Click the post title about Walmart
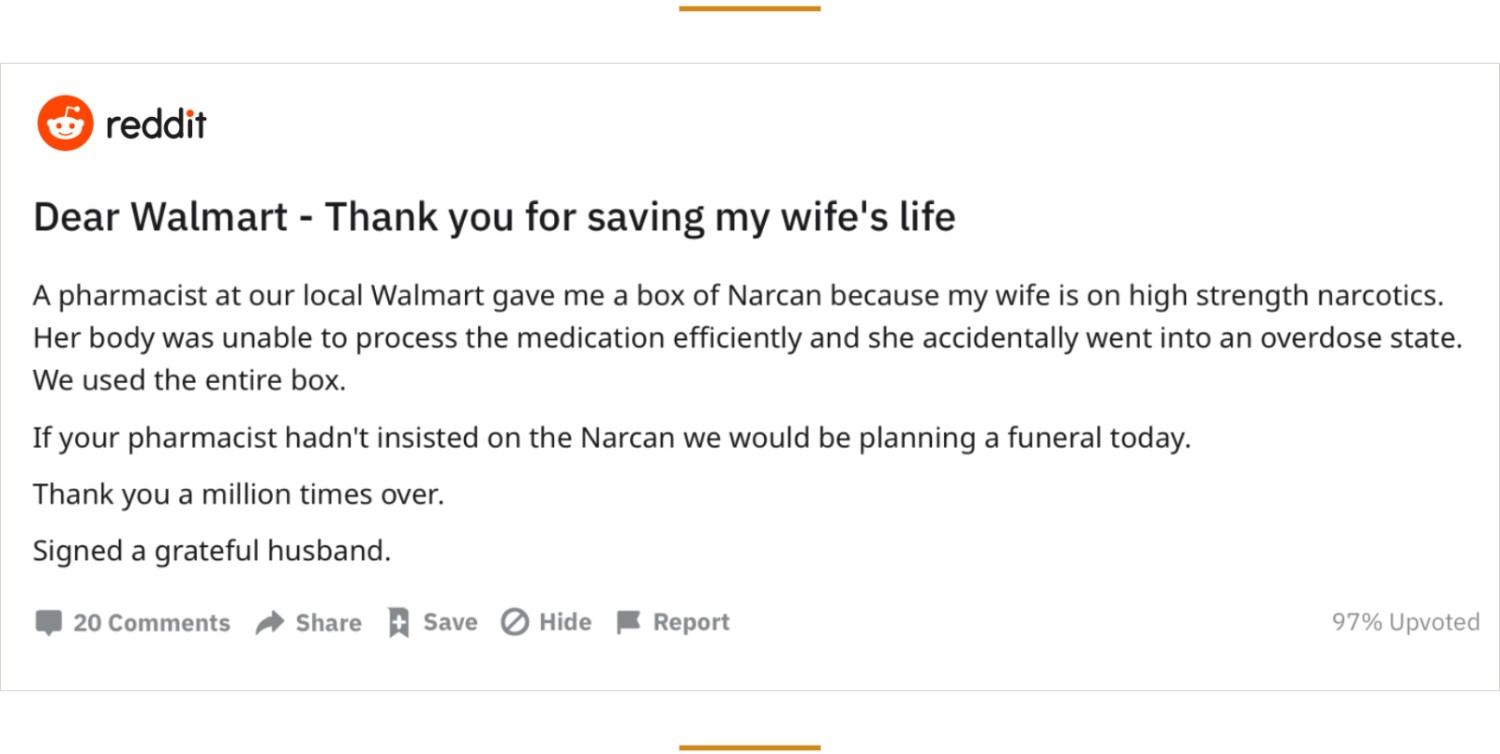 tap(494, 218)
